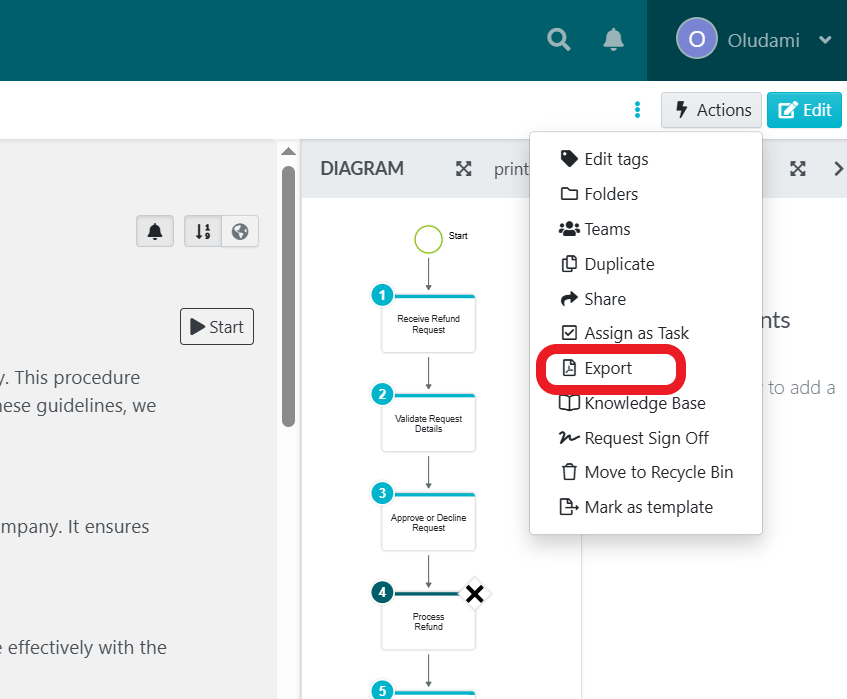Expand the next panel chevron arrow

(x=838, y=169)
